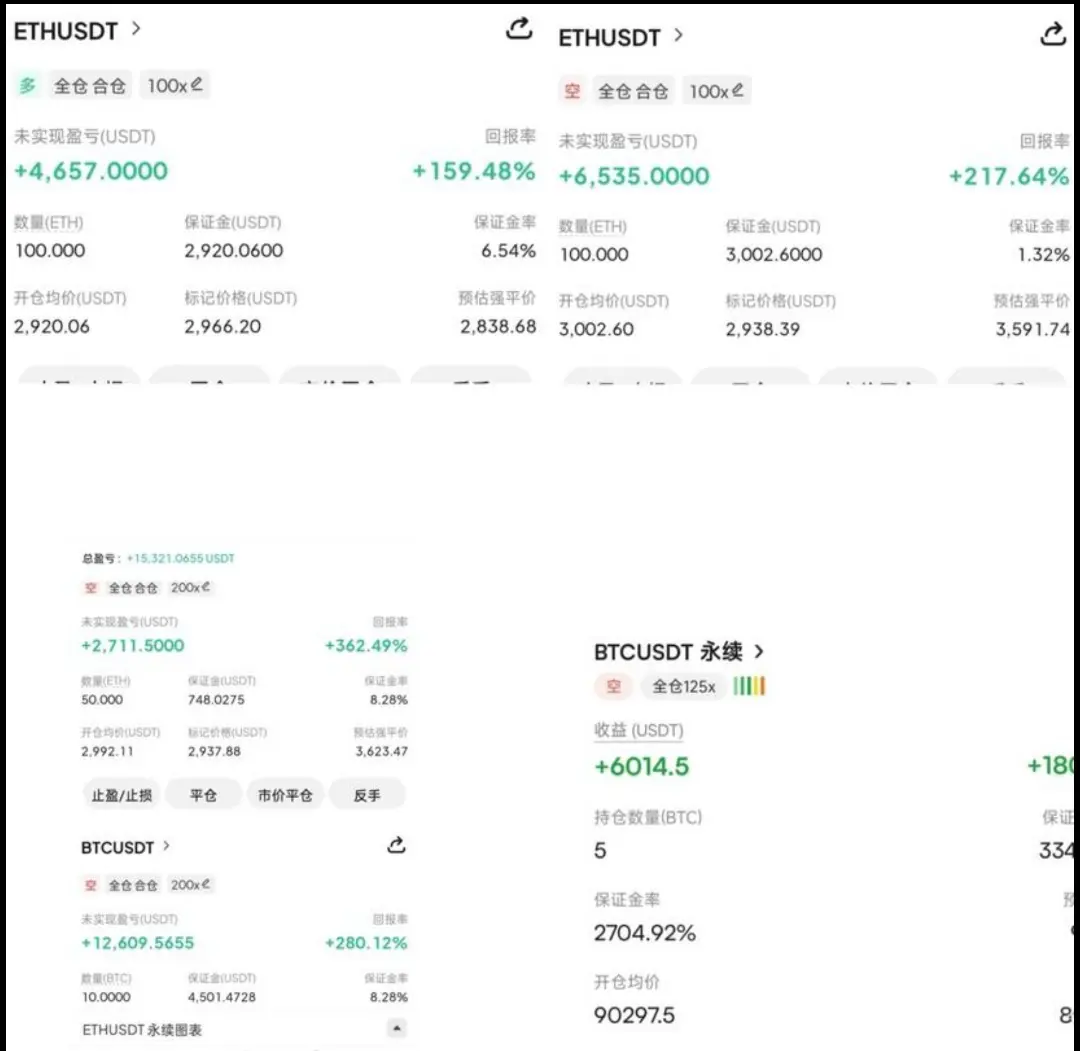Collapse the ETHUSDT 永续图表 chart panel
1080x1051 pixels.
click(x=397, y=1029)
